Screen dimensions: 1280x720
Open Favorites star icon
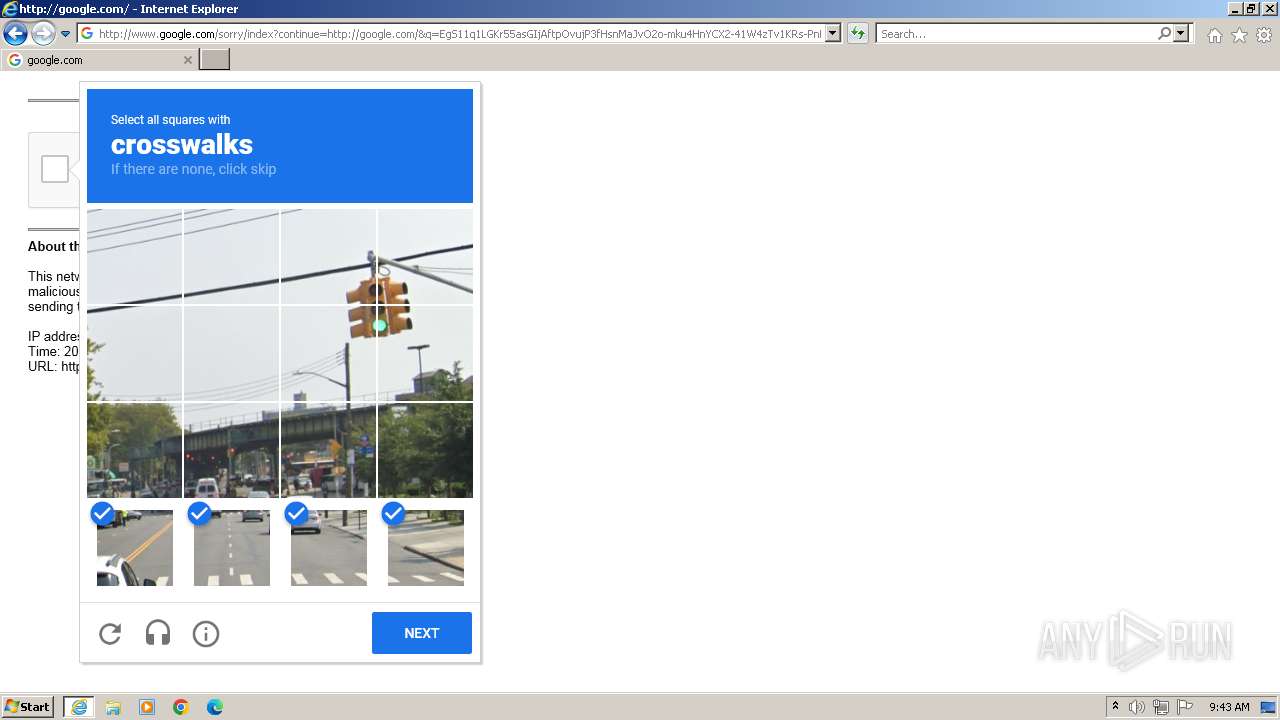click(x=1239, y=35)
